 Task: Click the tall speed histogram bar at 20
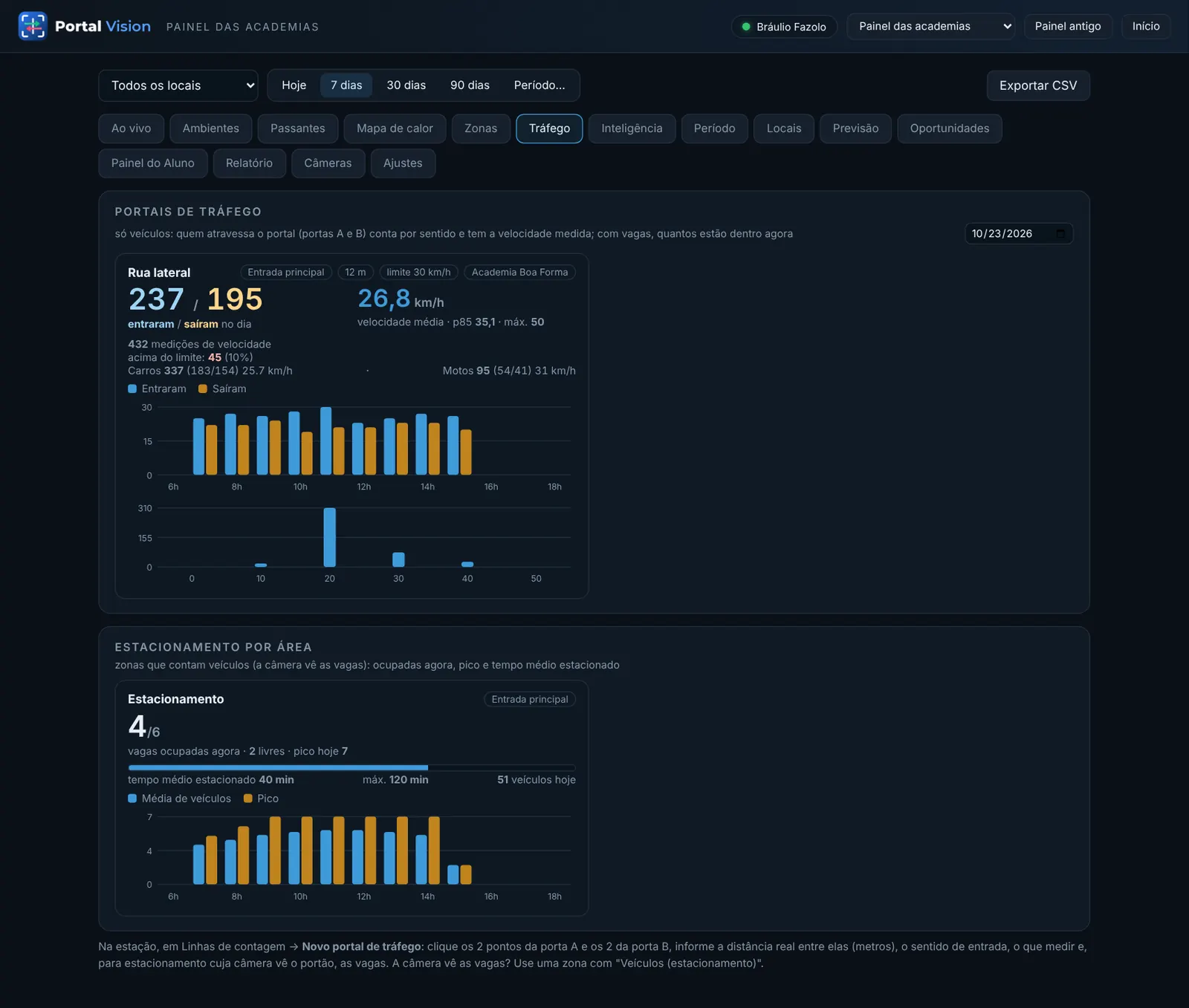329,537
